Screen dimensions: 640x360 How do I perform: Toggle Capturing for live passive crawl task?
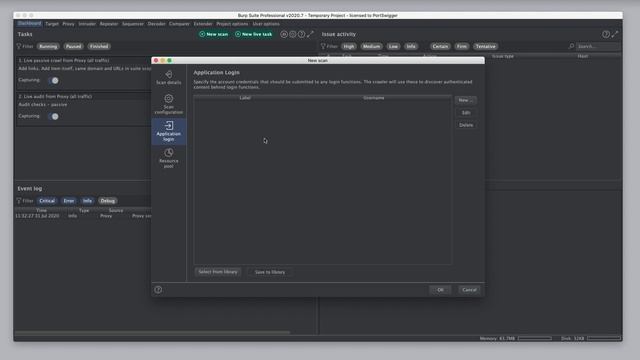(53, 80)
